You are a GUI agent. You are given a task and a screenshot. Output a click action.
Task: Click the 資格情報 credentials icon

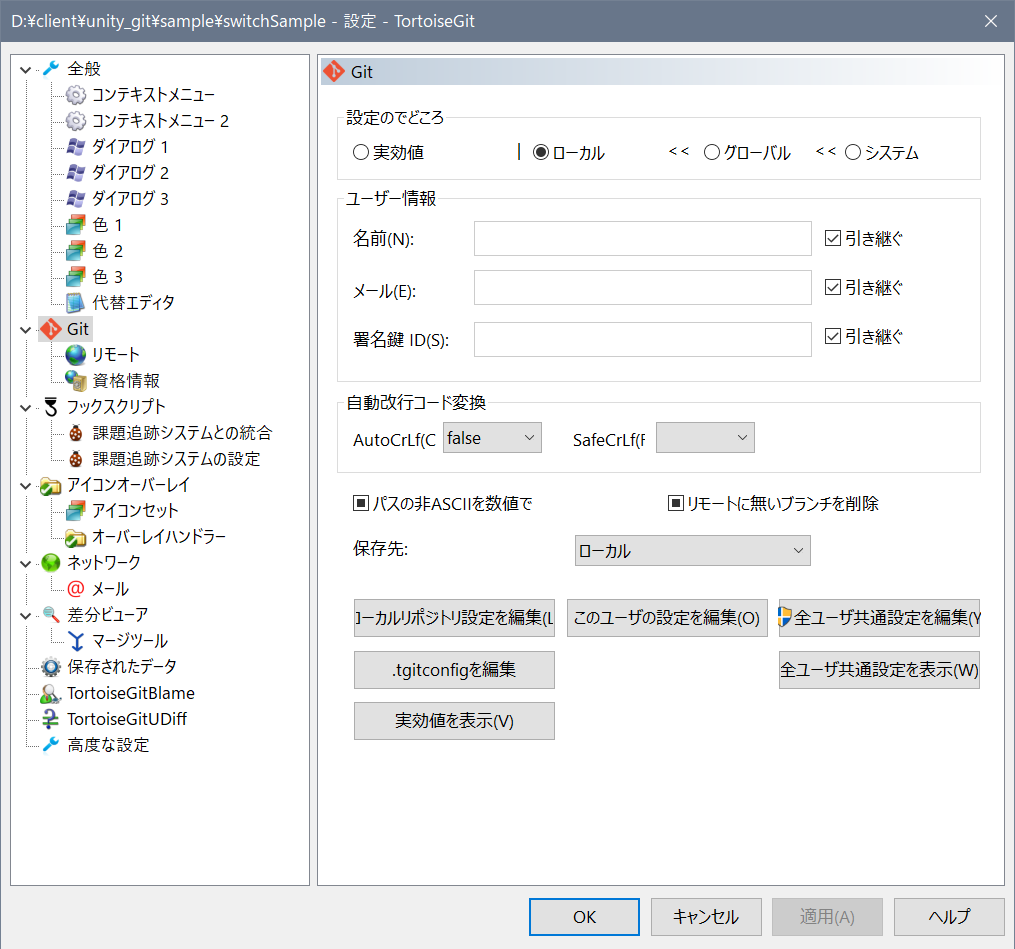coord(76,381)
